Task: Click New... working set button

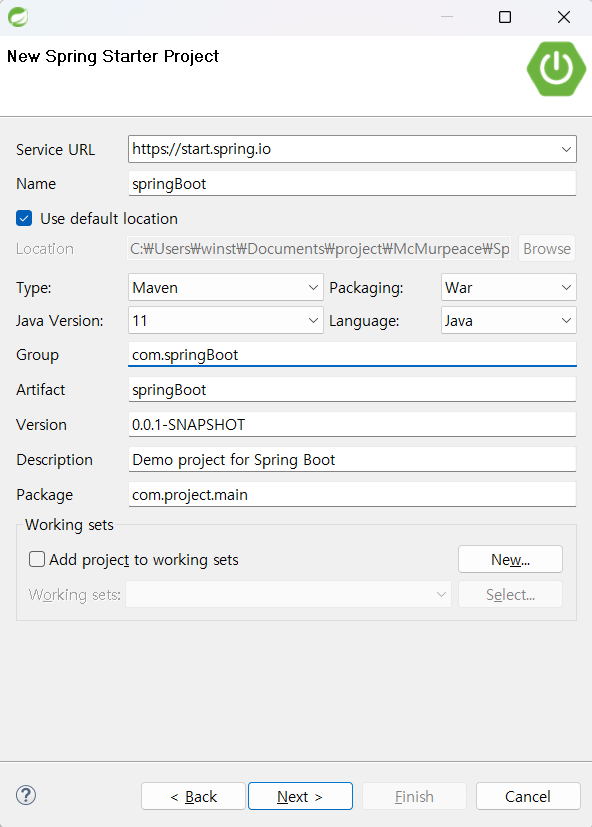Action: click(510, 559)
